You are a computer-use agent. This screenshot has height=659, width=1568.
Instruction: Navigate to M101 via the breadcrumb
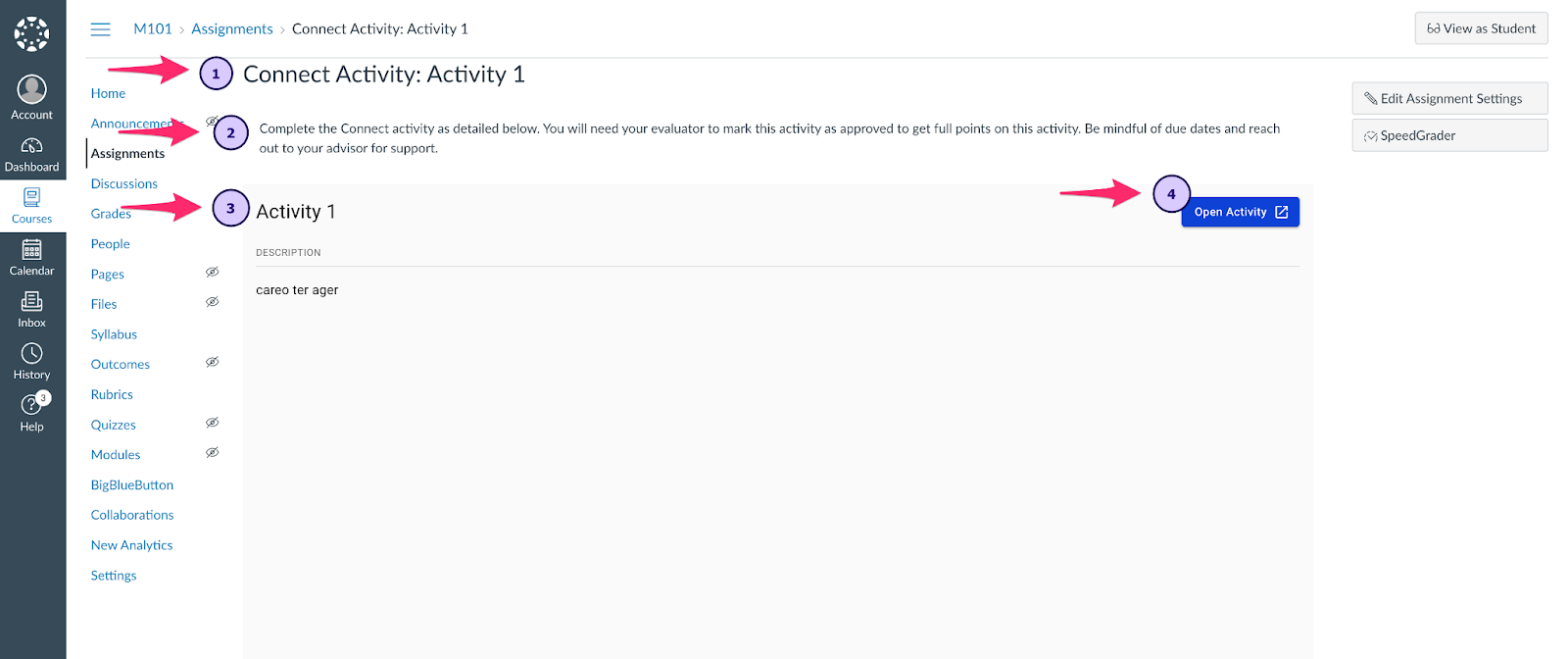coord(152,28)
